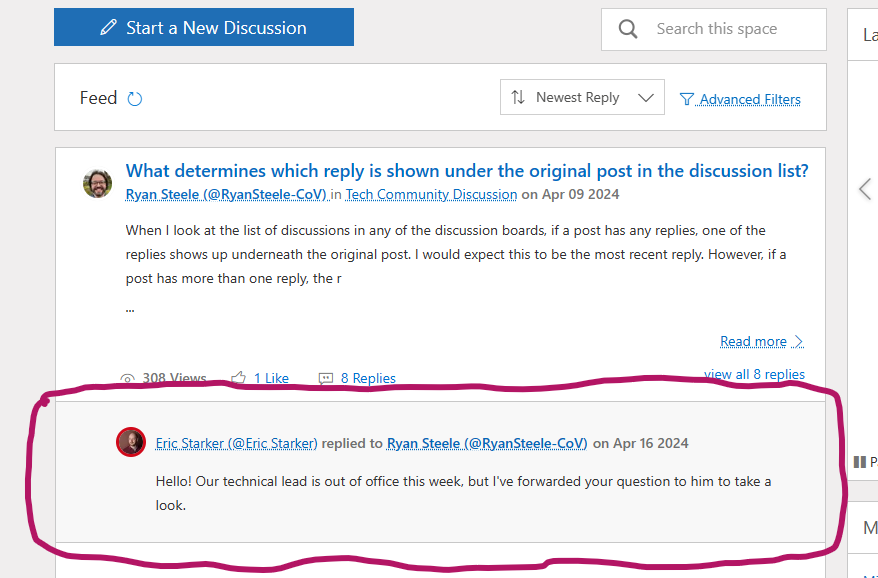Open Ryan Steele's profile picture on the post
The image size is (878, 578).
click(97, 183)
